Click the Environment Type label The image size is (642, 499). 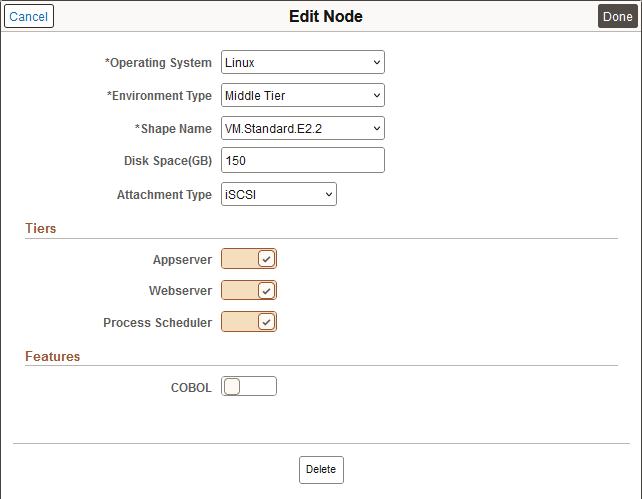tap(159, 96)
